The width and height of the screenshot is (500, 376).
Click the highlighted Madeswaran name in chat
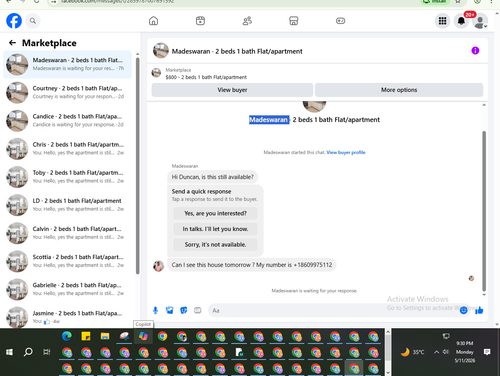click(269, 120)
